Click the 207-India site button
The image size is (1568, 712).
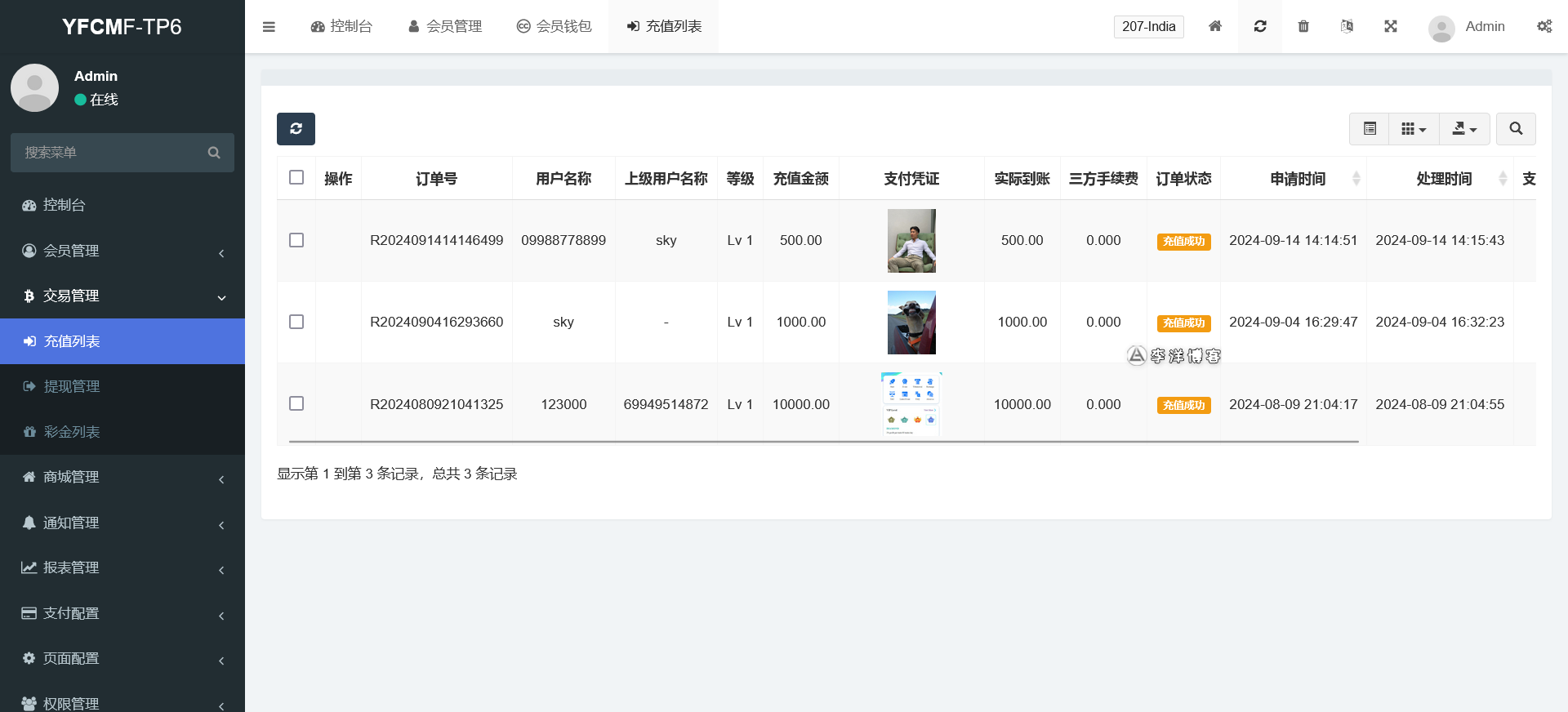pos(1148,26)
